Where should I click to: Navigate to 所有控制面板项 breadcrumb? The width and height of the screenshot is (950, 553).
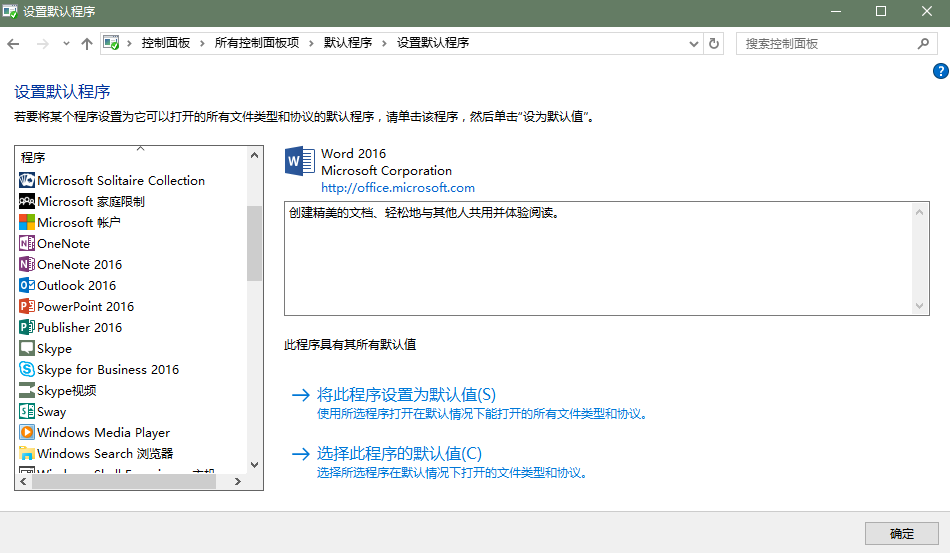257,43
